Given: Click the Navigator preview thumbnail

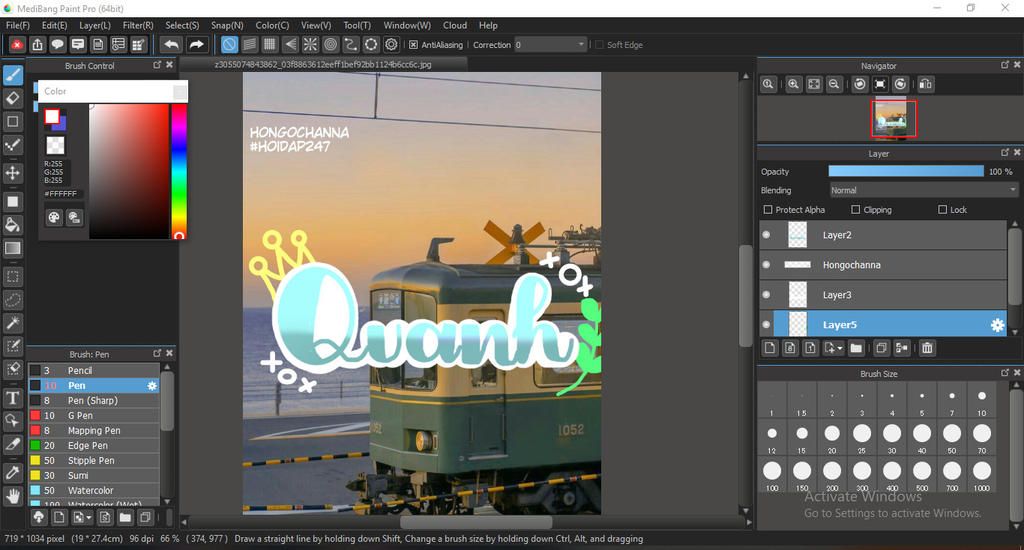Looking at the screenshot, I should 893,118.
